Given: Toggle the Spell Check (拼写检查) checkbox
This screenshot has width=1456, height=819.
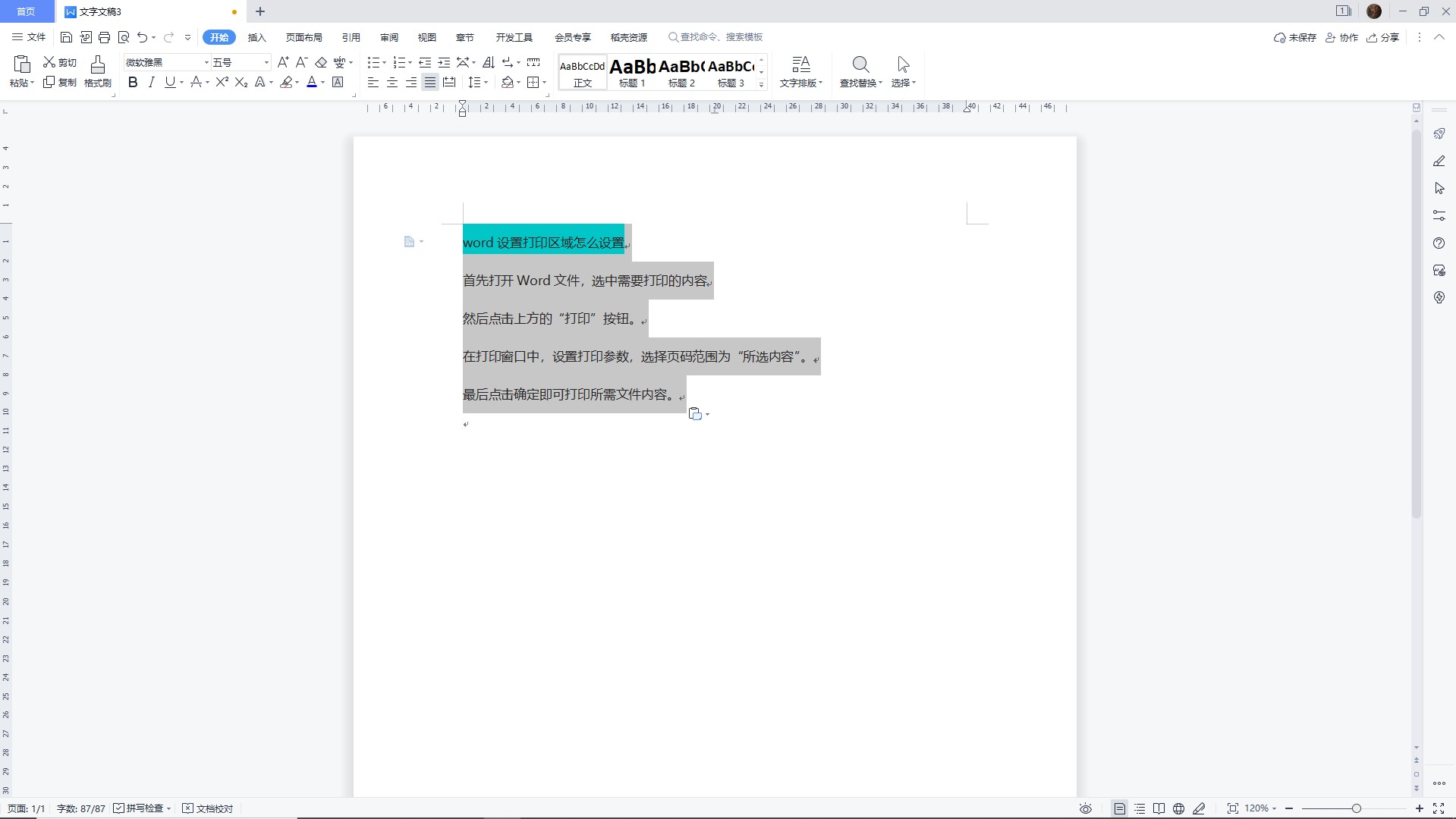Looking at the screenshot, I should click(119, 808).
